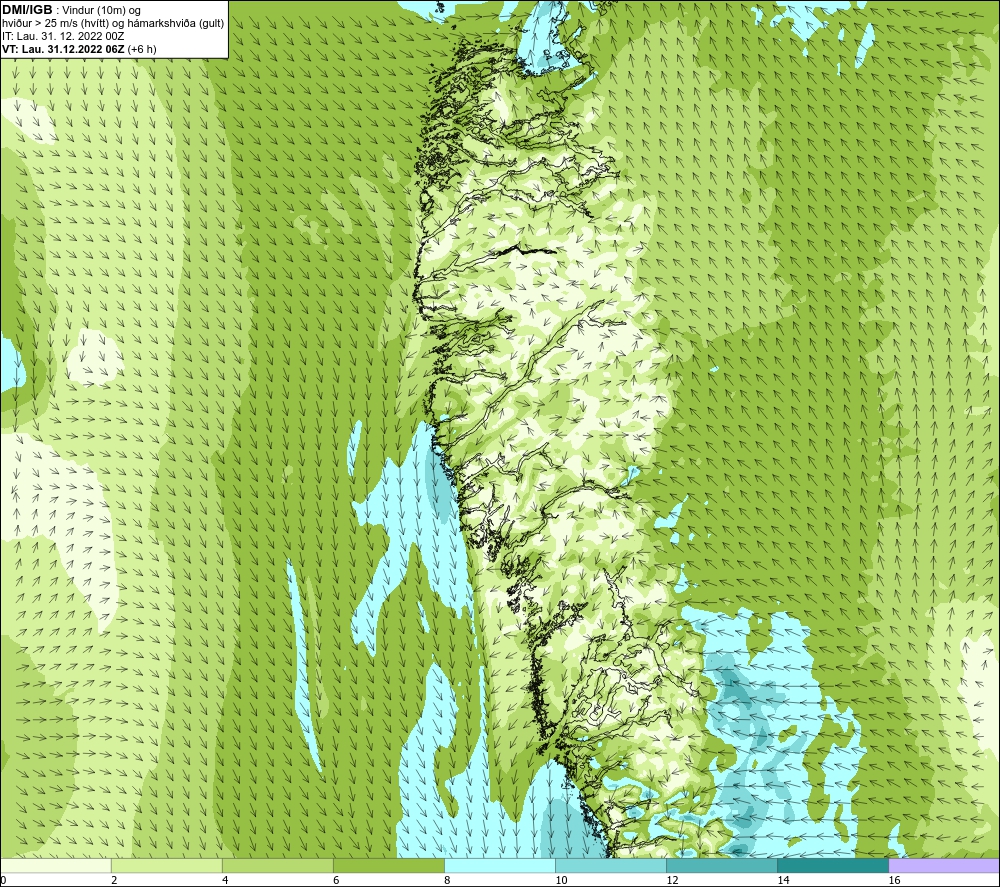Click the legend scale label "4"
Image resolution: width=1000 pixels, height=887 pixels.
[x=225, y=881]
